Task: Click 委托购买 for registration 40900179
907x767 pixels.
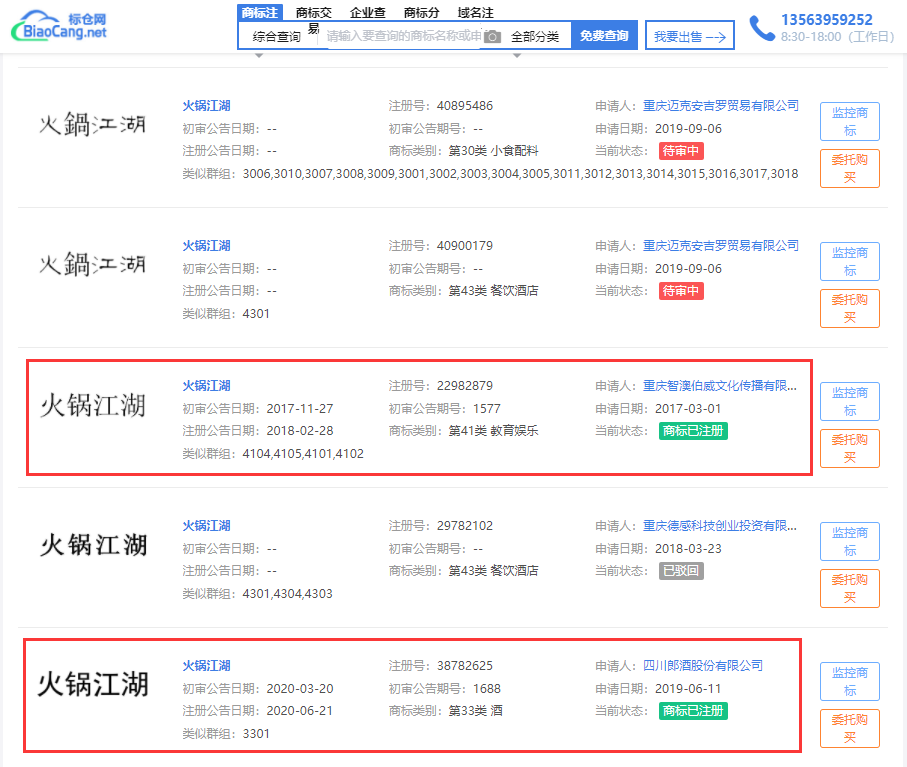Action: (x=850, y=308)
